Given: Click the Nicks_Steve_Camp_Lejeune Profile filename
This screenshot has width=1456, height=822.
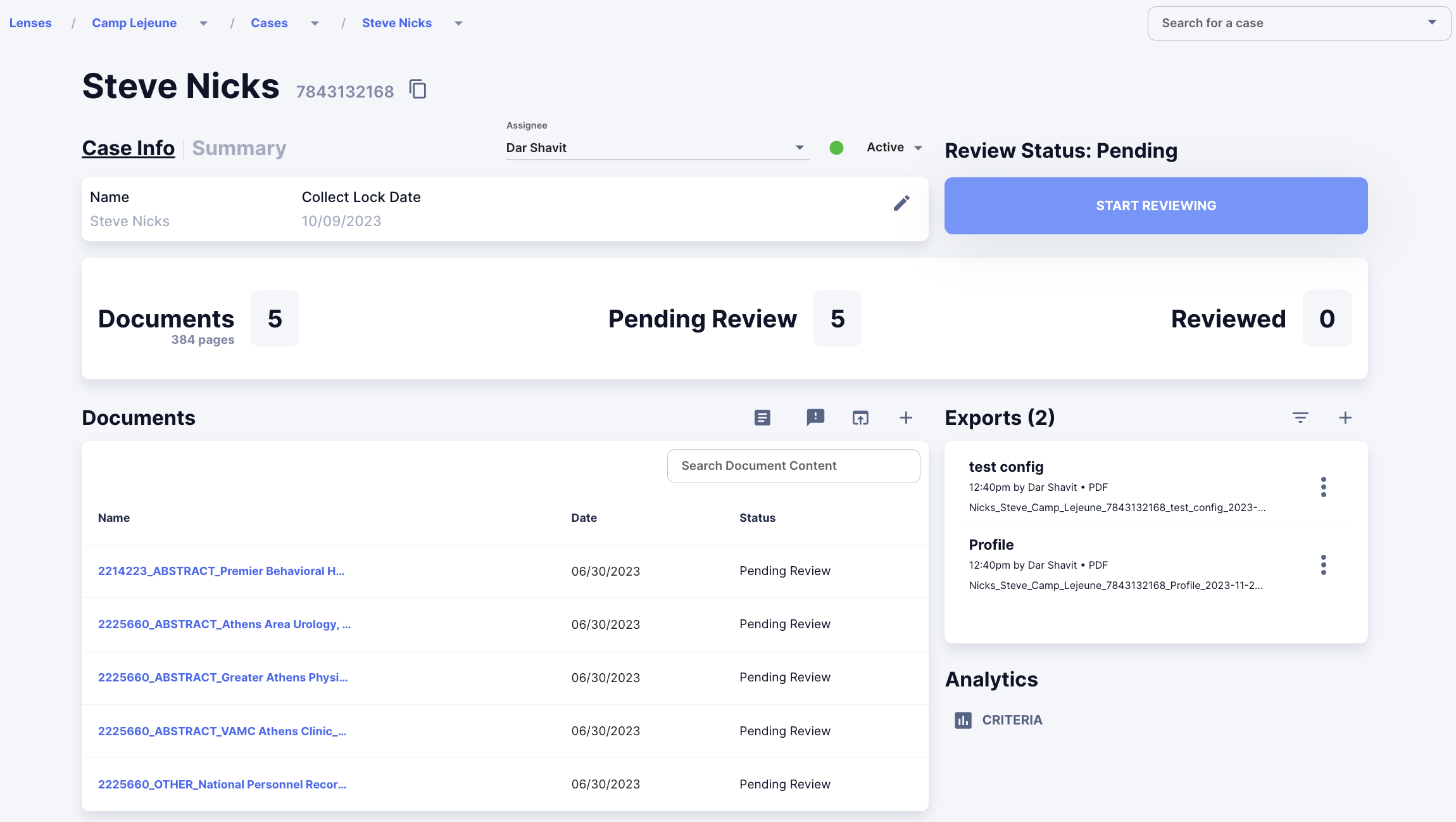Looking at the screenshot, I should pyautogui.click(x=1115, y=585).
